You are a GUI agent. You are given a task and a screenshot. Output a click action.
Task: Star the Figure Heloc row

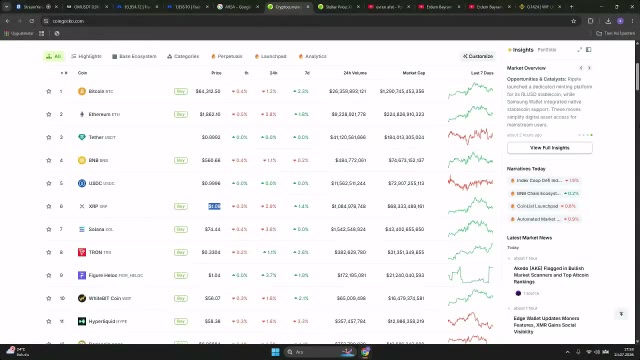pos(49,275)
